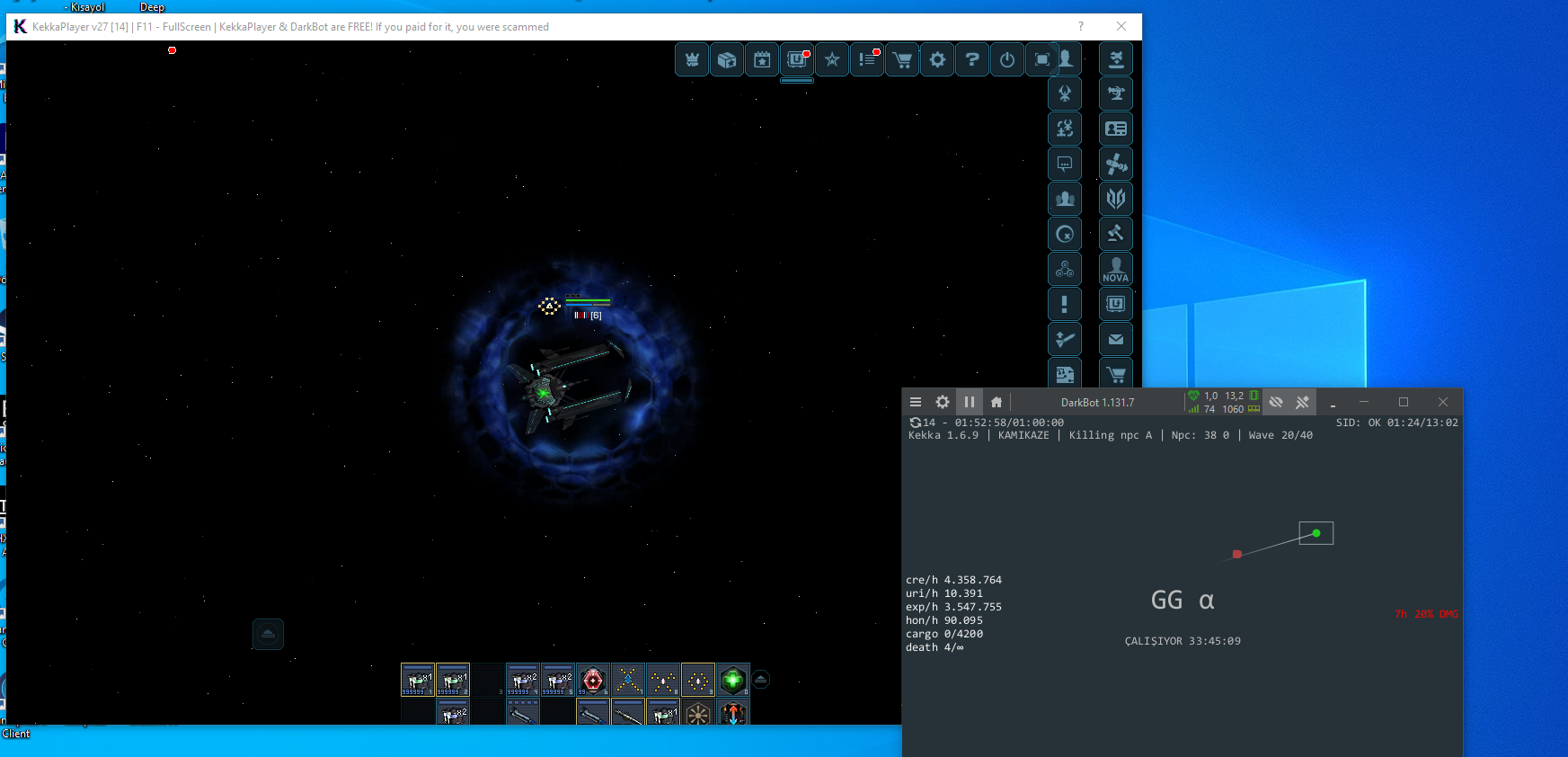Open the pilot ID card icon
1568x757 pixels.
click(x=1116, y=129)
